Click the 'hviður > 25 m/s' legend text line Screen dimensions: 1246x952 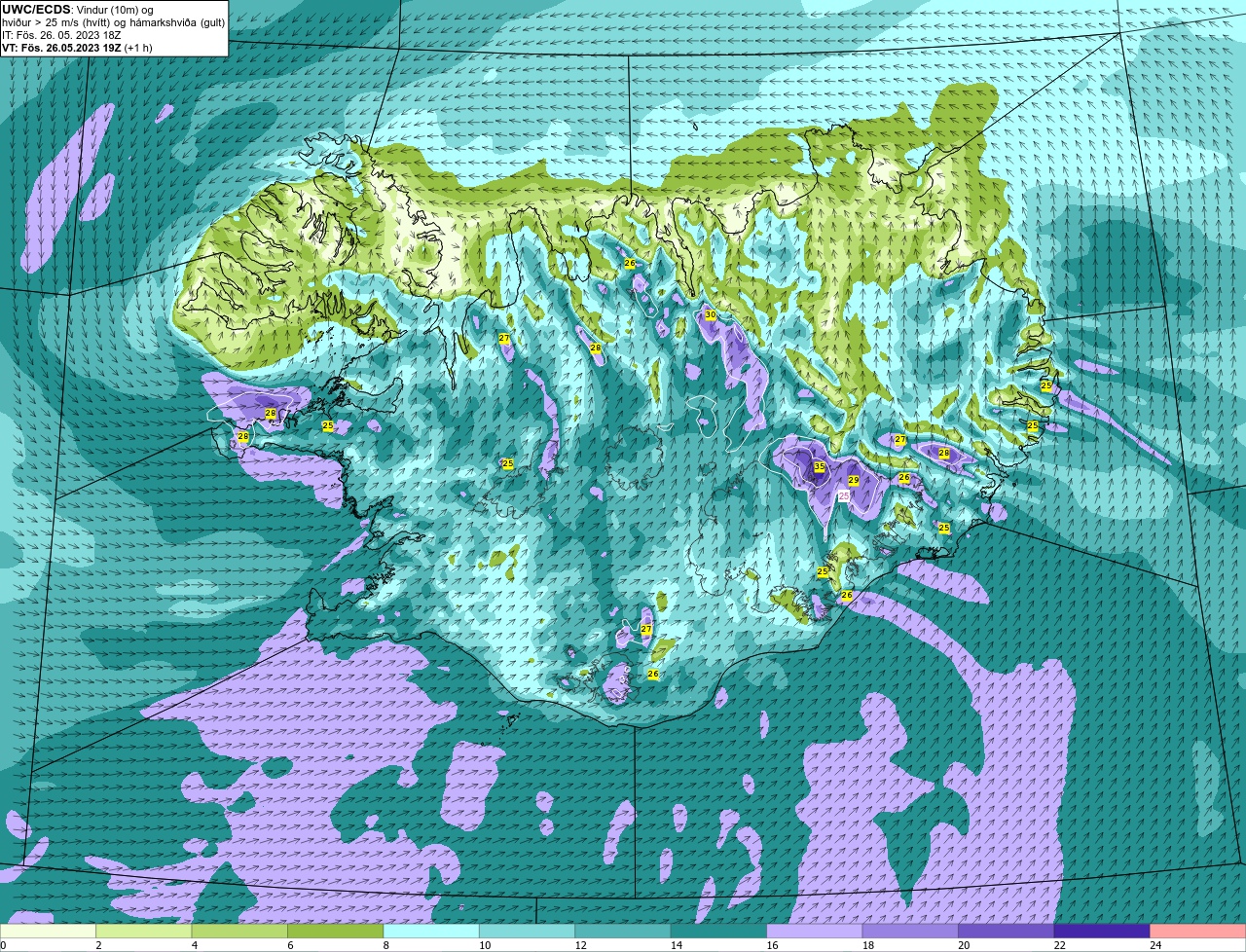point(113,22)
